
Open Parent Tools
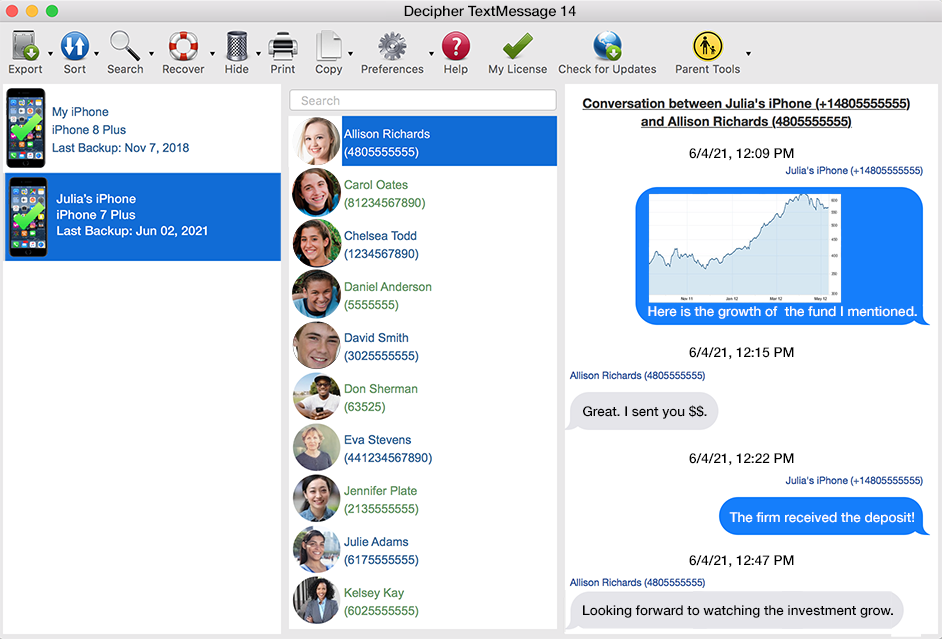(707, 45)
